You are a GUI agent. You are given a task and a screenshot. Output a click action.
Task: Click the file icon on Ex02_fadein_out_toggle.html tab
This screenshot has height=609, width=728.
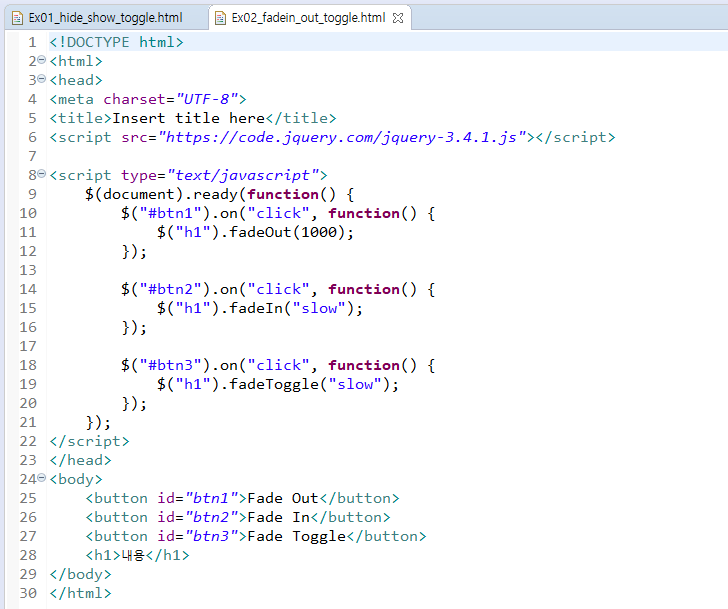pyautogui.click(x=220, y=18)
